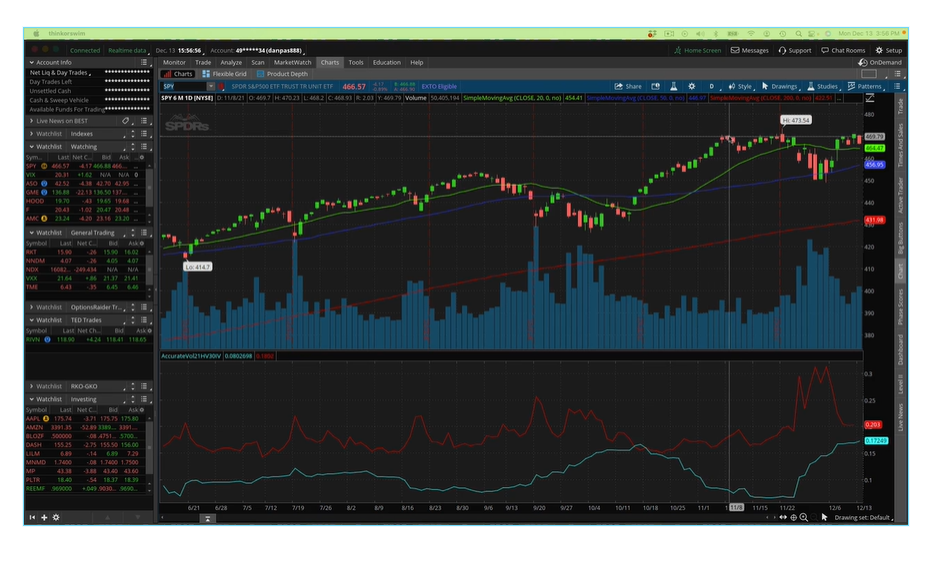Open left sidebar gear settings at bottom
The height and width of the screenshot is (562, 935).
click(56, 518)
